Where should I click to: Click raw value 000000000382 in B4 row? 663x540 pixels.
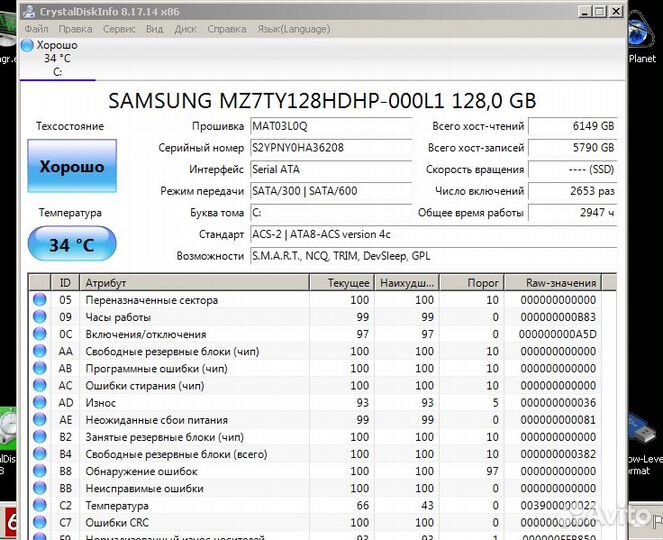click(x=558, y=454)
